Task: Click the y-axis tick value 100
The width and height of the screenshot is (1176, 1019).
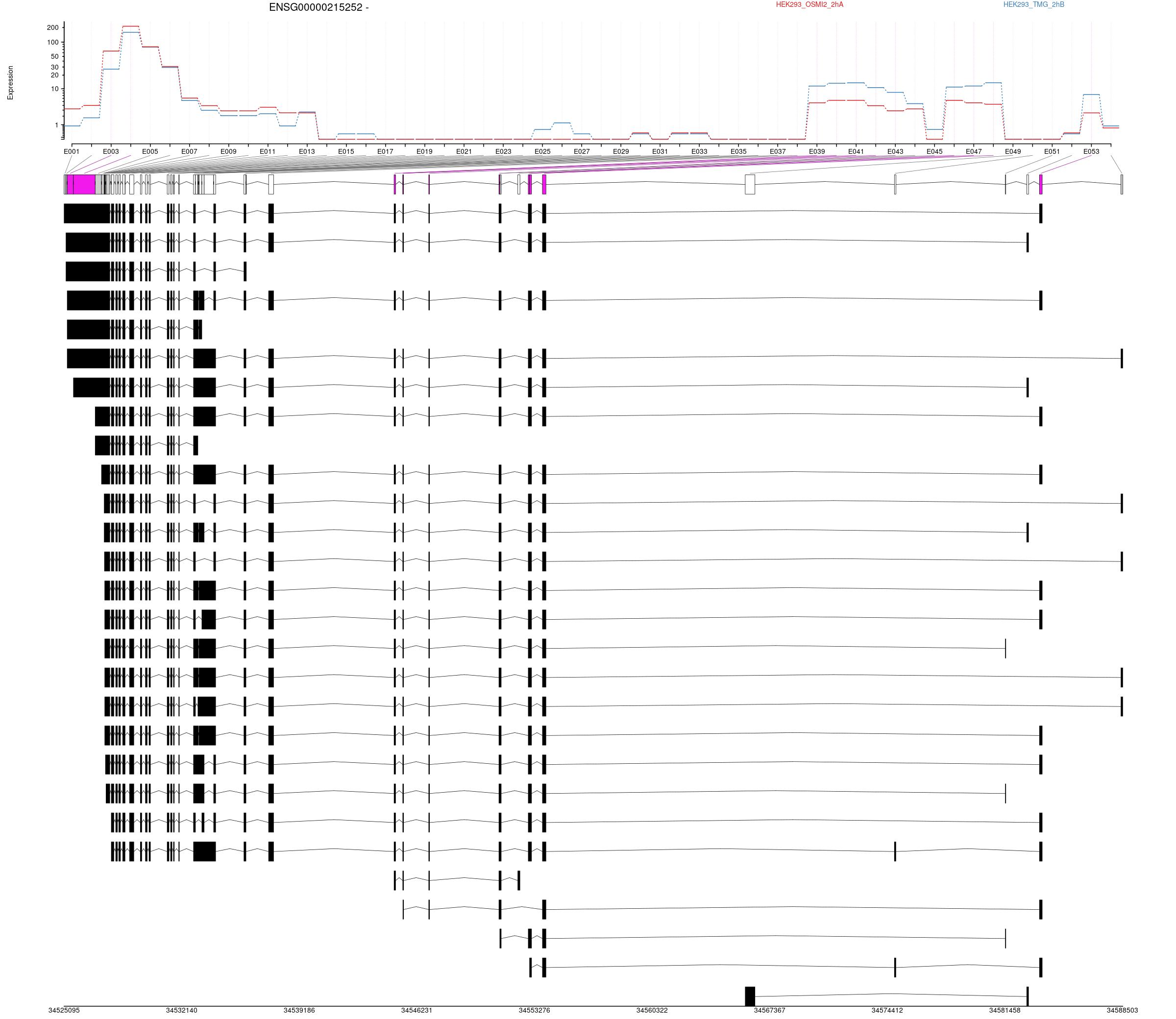Action: pos(52,43)
